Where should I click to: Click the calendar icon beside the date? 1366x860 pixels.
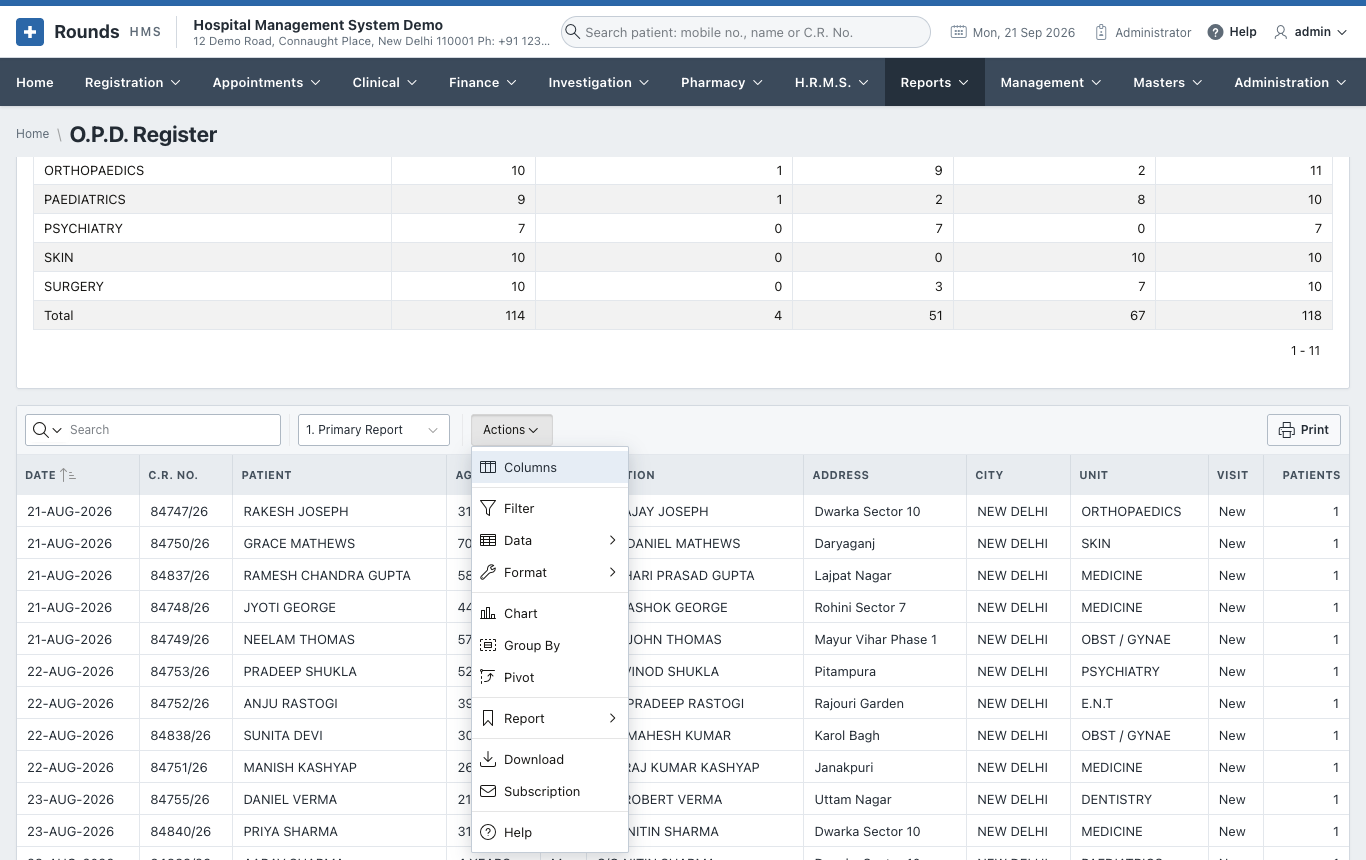[958, 32]
